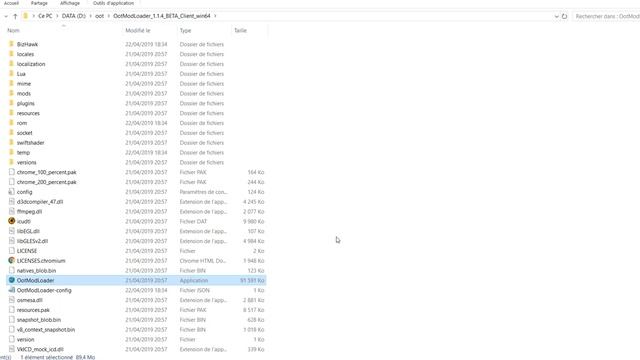This screenshot has height=360, width=640.
Task: Select the mods folder icon
Action: click(11, 93)
